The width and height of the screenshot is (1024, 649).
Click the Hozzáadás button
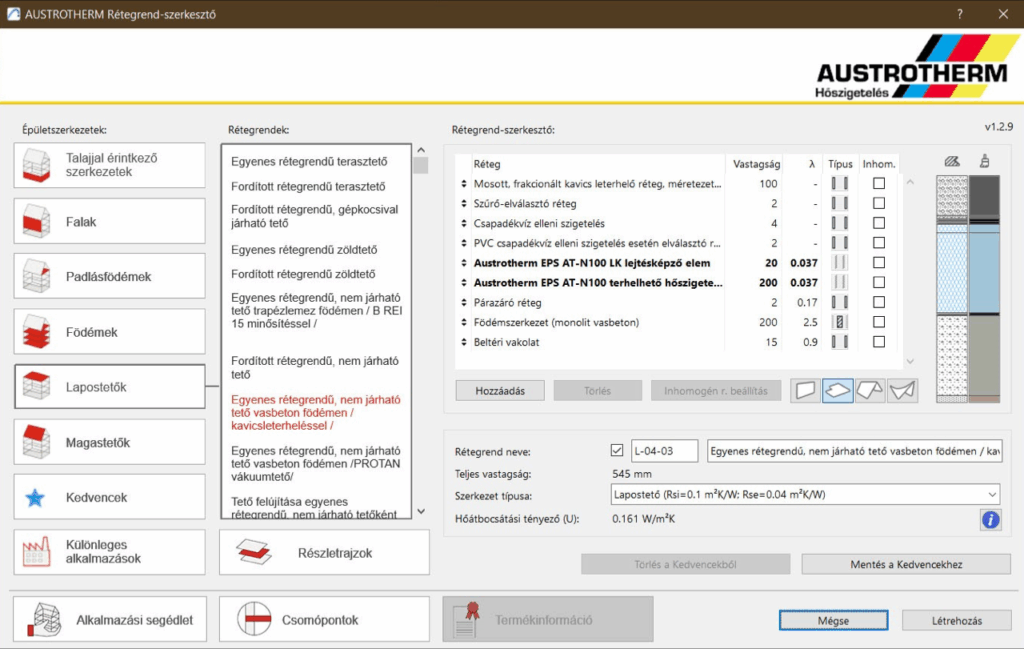[x=500, y=390]
